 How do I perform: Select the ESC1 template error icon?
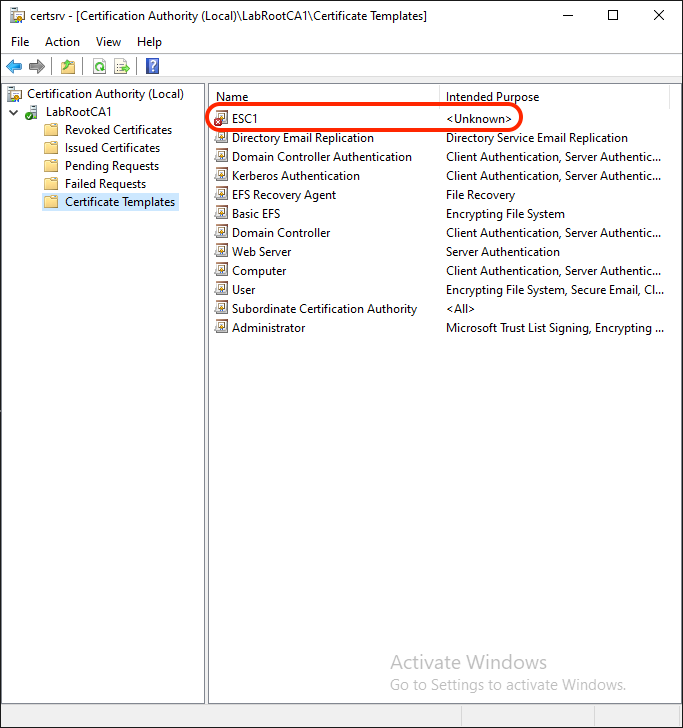coord(222,119)
